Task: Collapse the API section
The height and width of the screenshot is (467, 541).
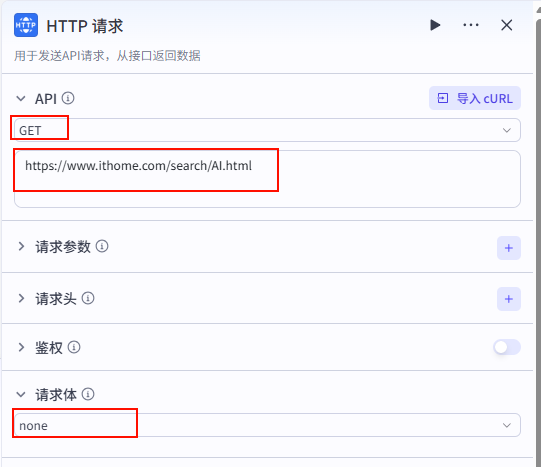Action: (x=21, y=99)
